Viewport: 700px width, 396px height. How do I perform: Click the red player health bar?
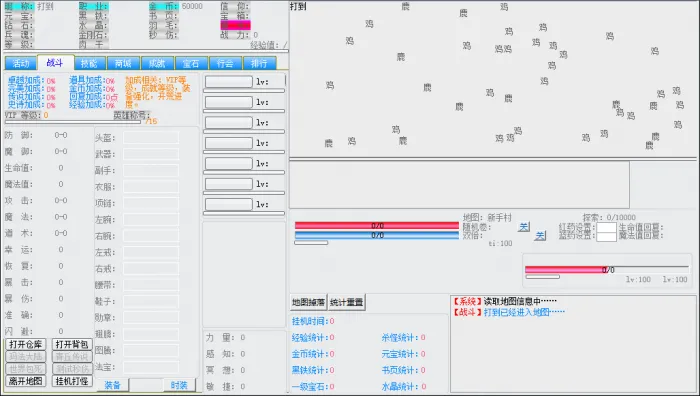coord(377,225)
